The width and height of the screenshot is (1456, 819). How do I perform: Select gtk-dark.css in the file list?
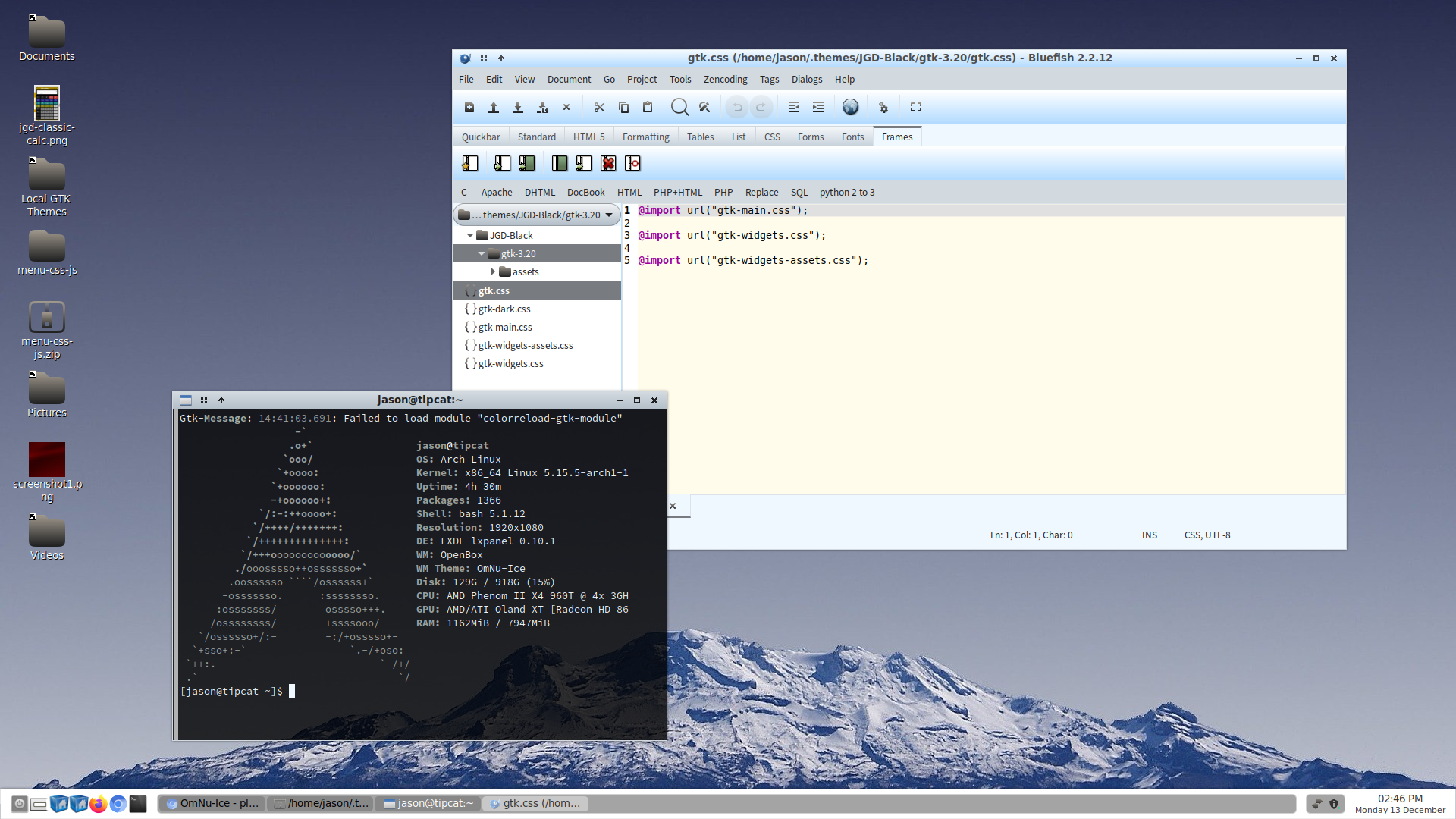click(537, 309)
